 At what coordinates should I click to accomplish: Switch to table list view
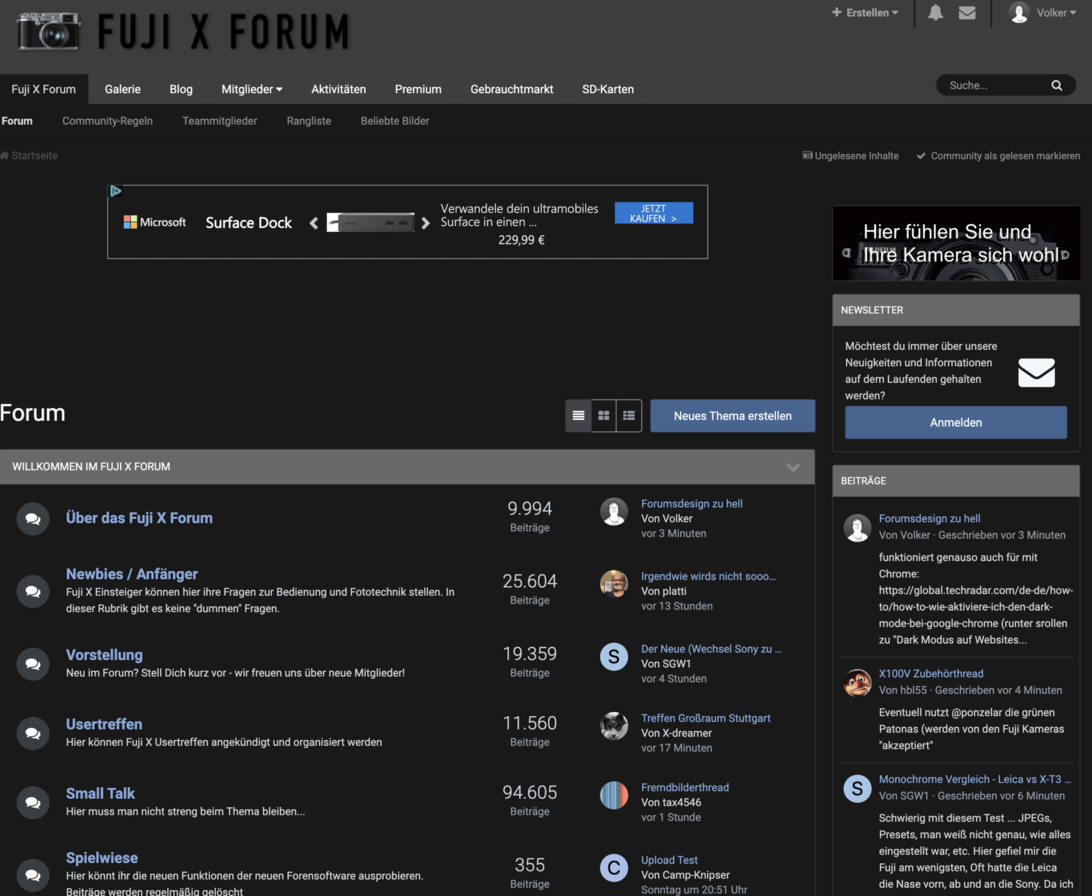click(x=578, y=415)
